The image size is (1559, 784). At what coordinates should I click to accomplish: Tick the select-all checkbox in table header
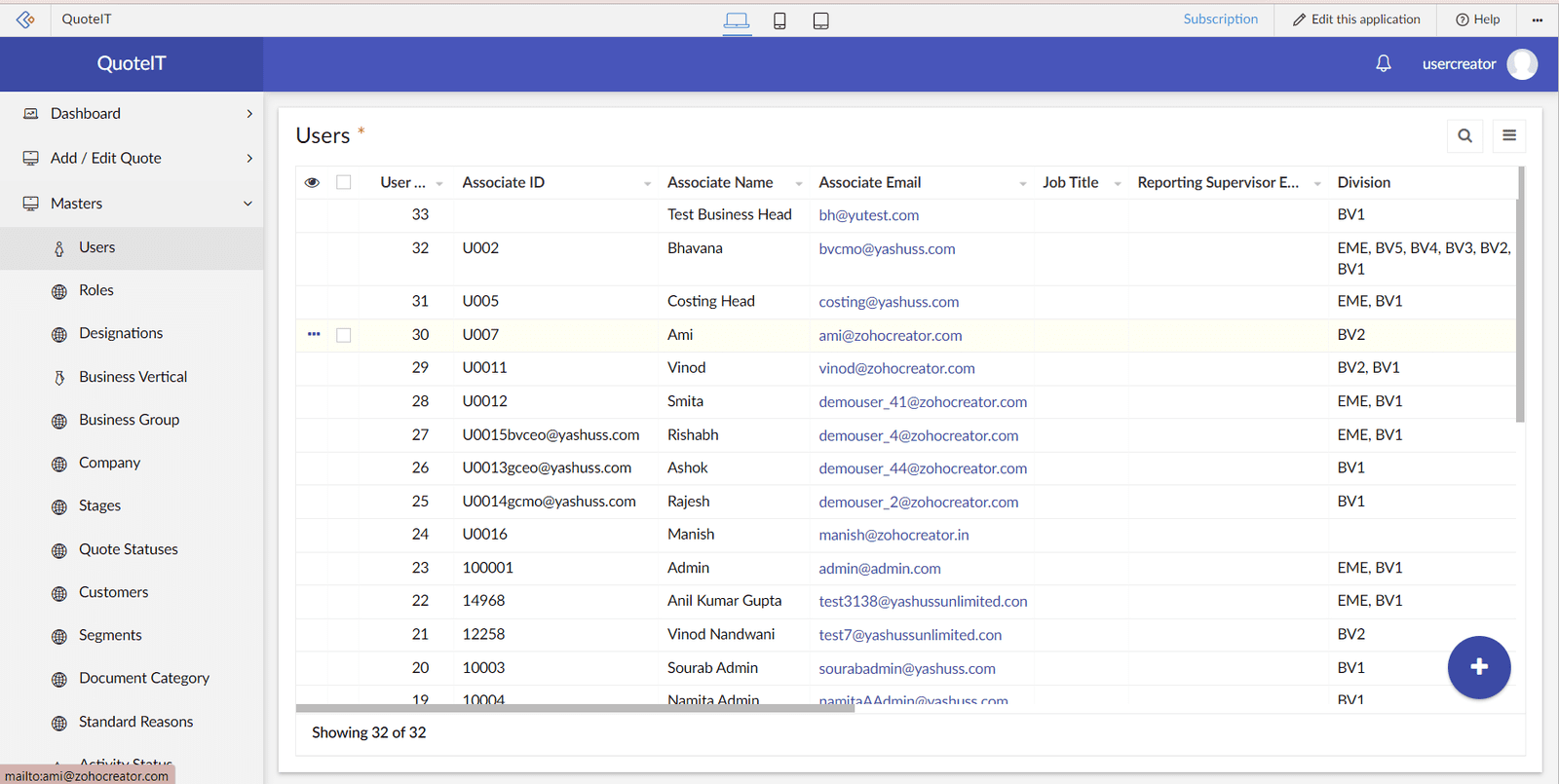pyautogui.click(x=344, y=183)
